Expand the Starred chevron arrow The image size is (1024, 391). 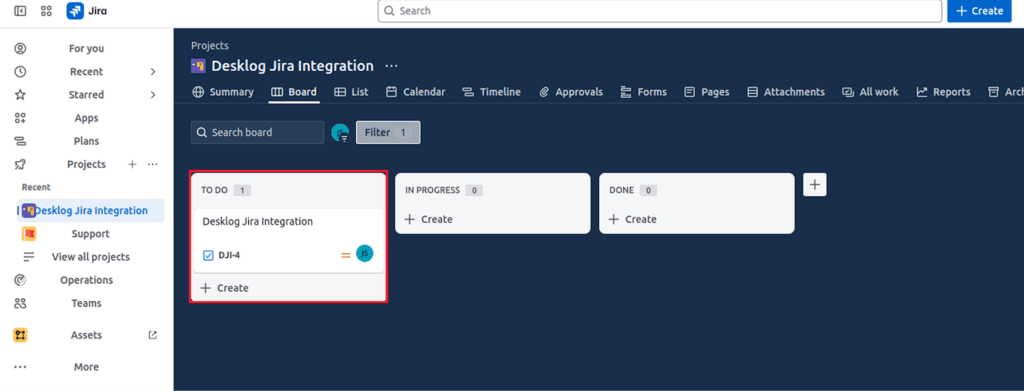pos(153,95)
